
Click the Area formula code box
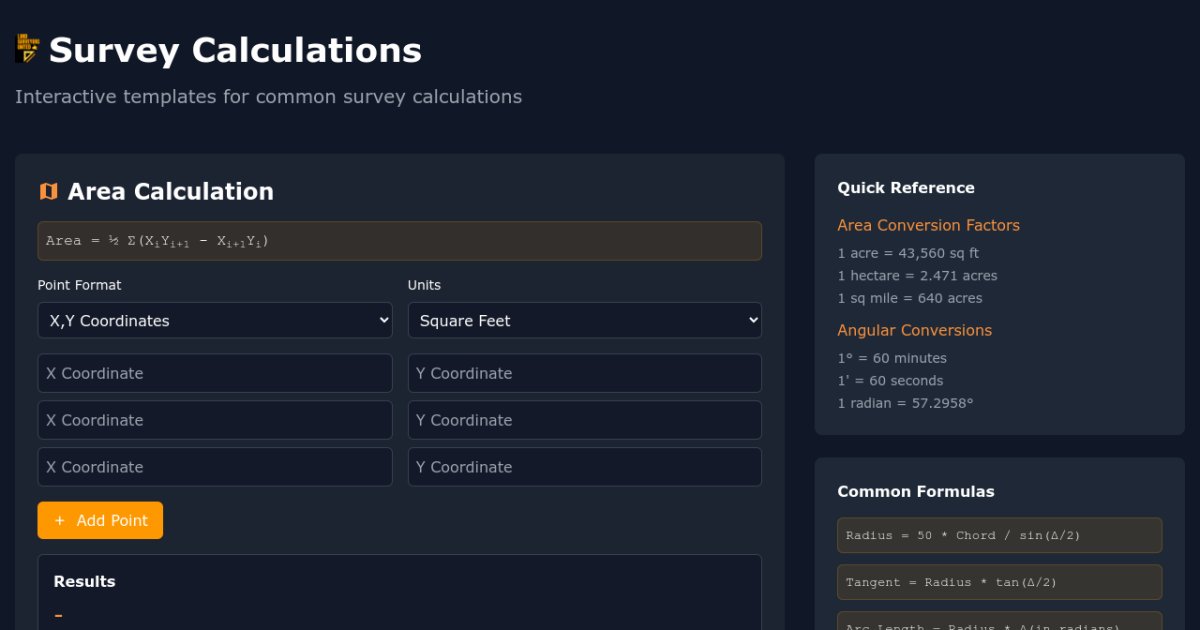(x=399, y=241)
